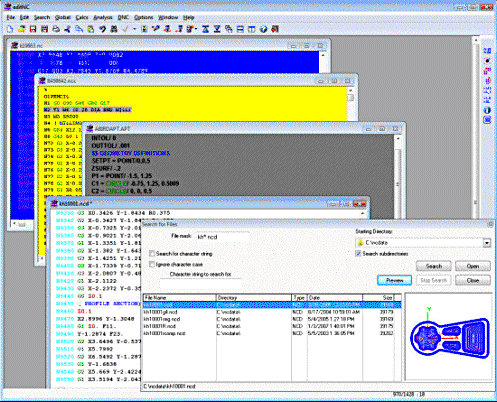
Task: Click the ABRDAPT.APT window title bar
Action: pos(245,129)
